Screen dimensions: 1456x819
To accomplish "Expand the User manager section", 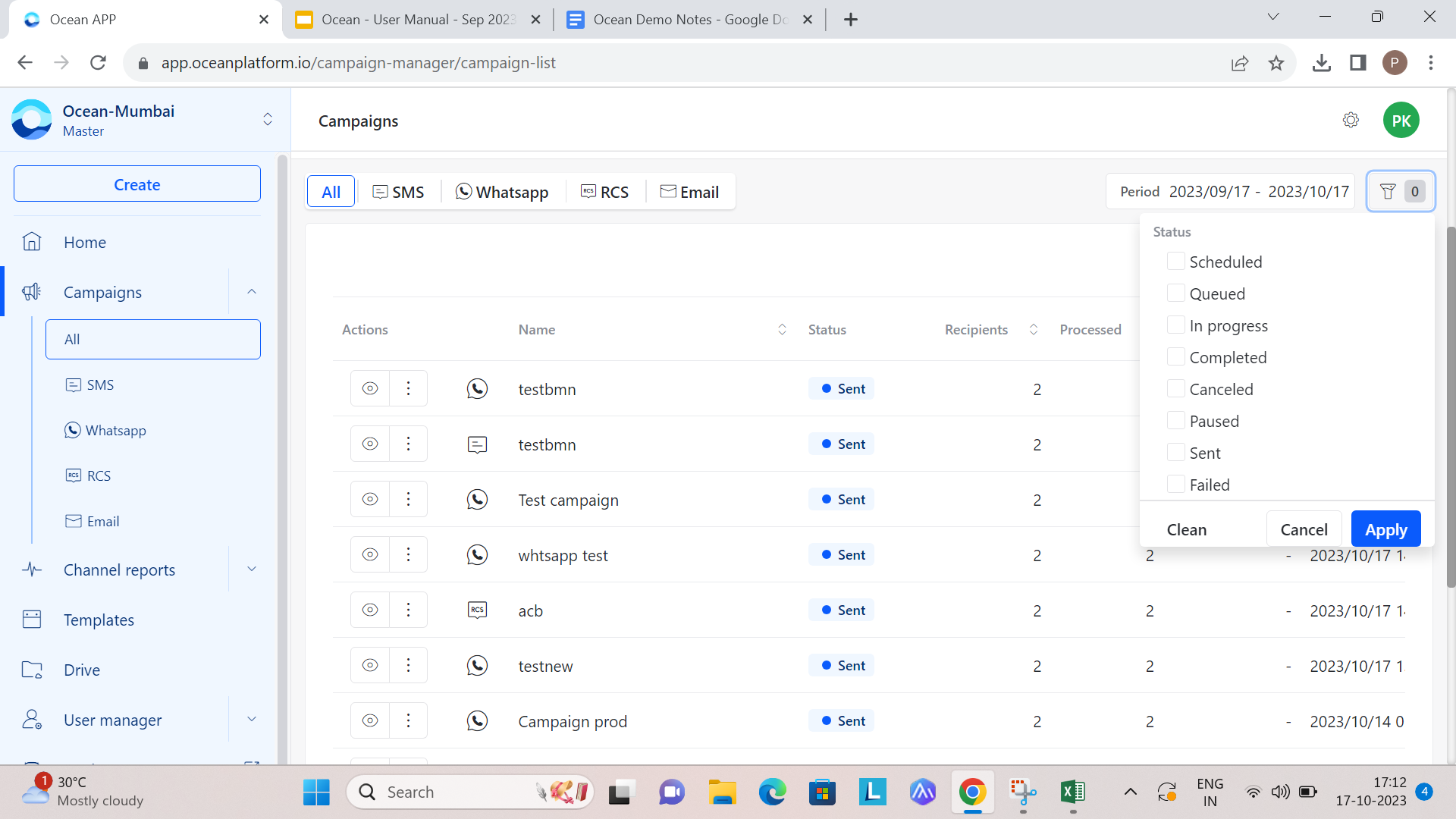I will pos(252,720).
